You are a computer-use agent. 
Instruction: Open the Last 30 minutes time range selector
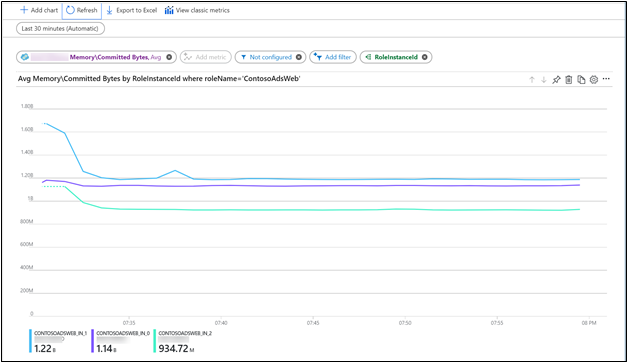click(60, 29)
